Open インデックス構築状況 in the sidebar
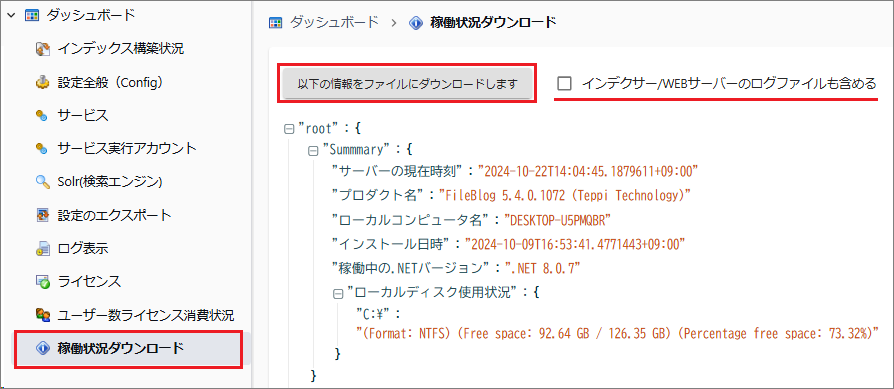894x389 pixels. click(121, 49)
